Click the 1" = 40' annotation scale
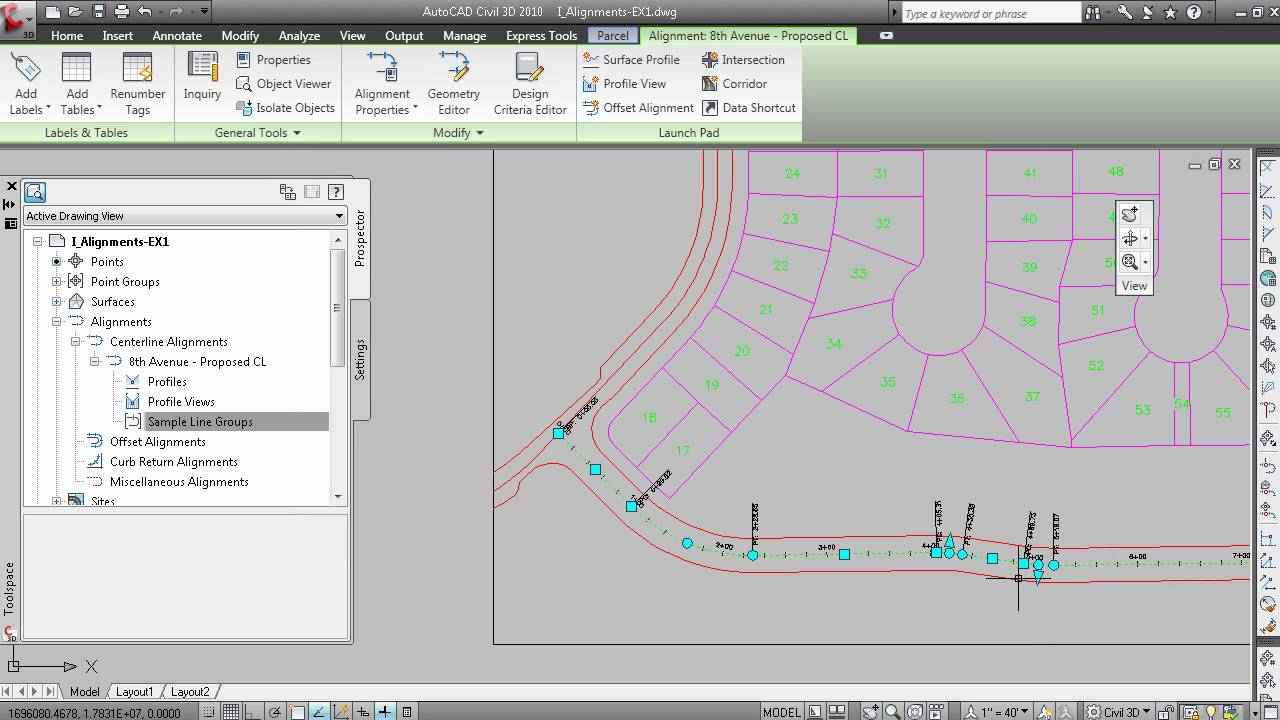 997,712
